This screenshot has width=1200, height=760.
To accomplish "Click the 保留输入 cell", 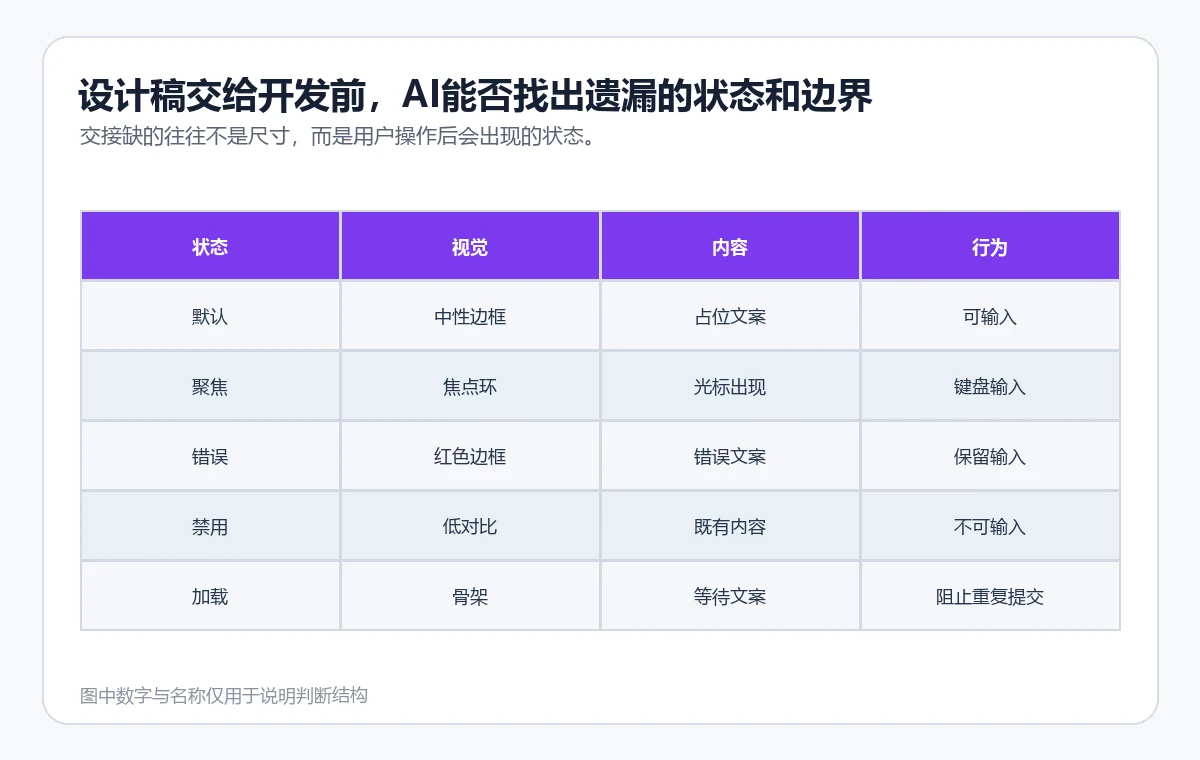I will coord(990,456).
